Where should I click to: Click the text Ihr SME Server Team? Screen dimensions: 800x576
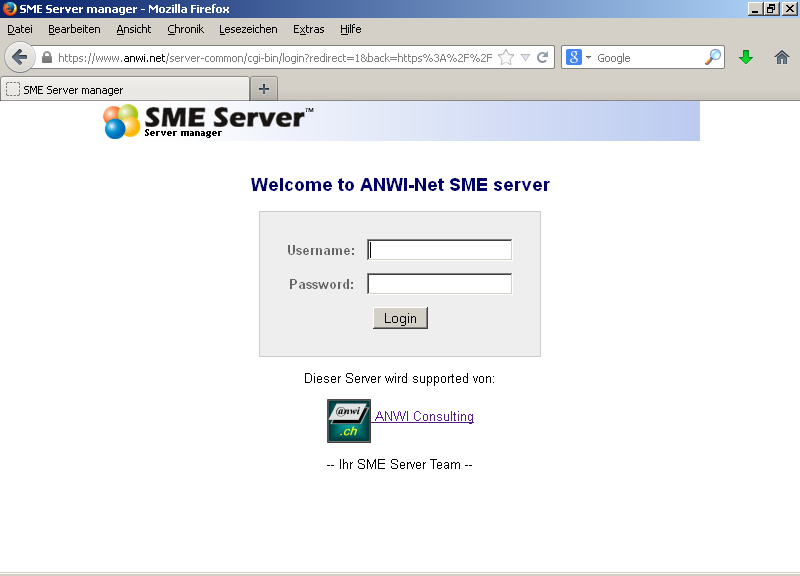pyautogui.click(x=399, y=464)
